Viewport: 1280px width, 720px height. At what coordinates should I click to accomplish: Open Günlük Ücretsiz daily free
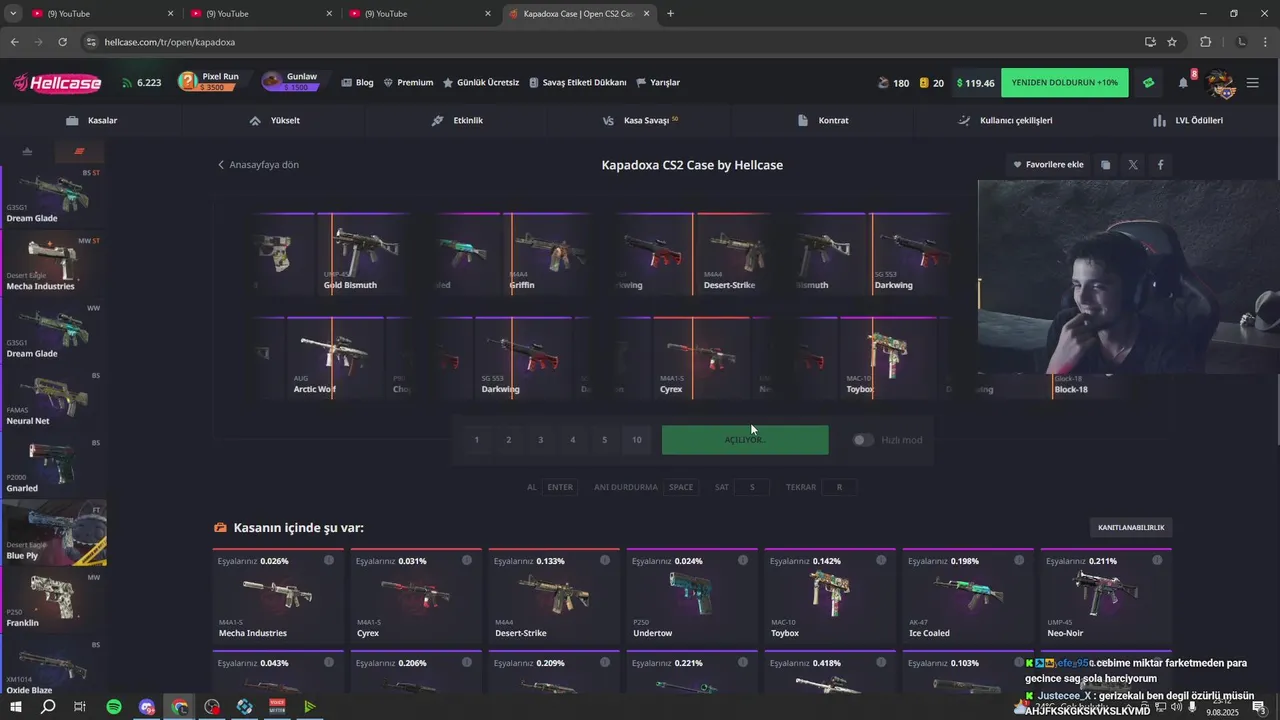coord(481,82)
